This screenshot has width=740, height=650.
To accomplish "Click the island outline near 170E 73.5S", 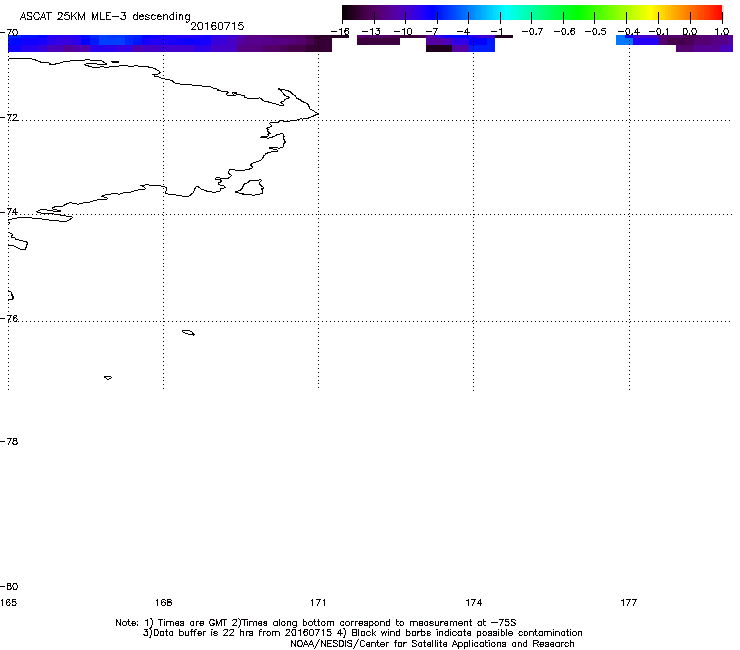I will (x=250, y=187).
